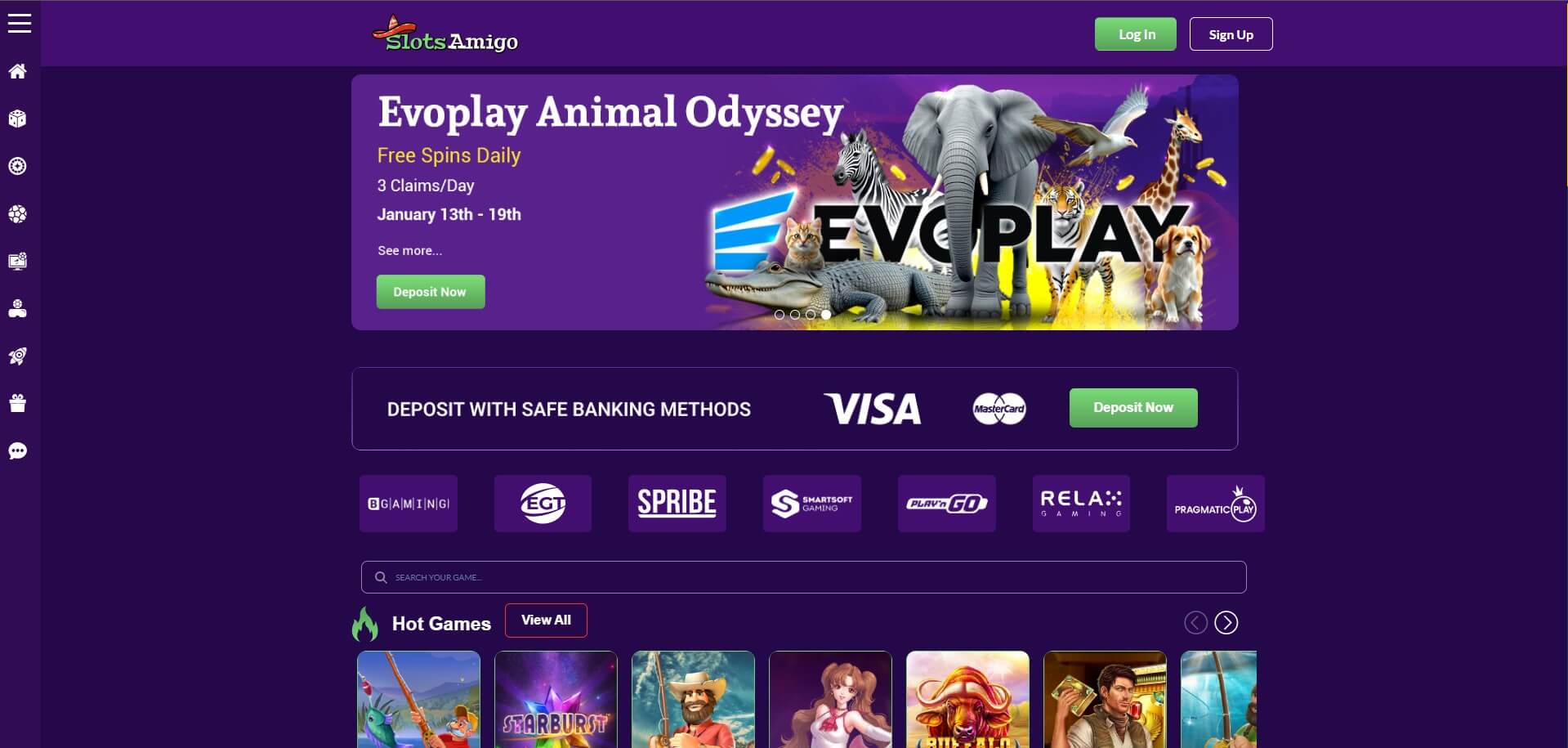Show previous Hot Games with left arrow
The height and width of the screenshot is (748, 1568).
(x=1195, y=623)
